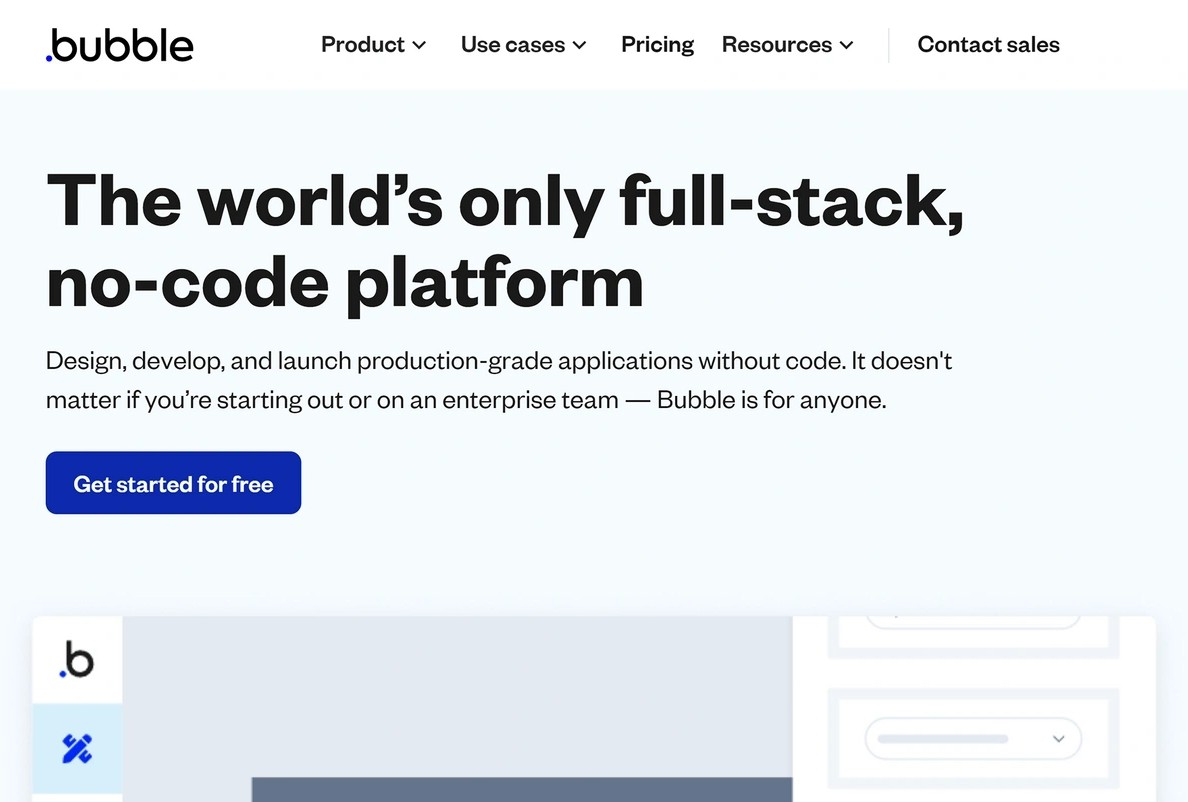The width and height of the screenshot is (1188, 802).
Task: Click the paragraph starting 'Design, develop, and launch'
Action: pos(499,380)
